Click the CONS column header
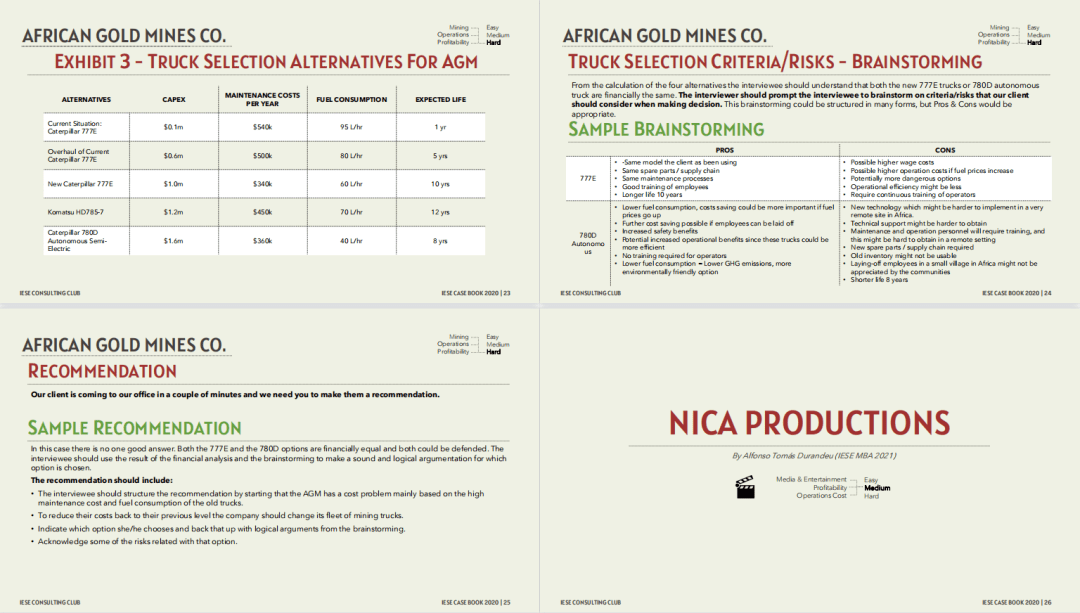The image size is (1080, 613). click(x=944, y=150)
